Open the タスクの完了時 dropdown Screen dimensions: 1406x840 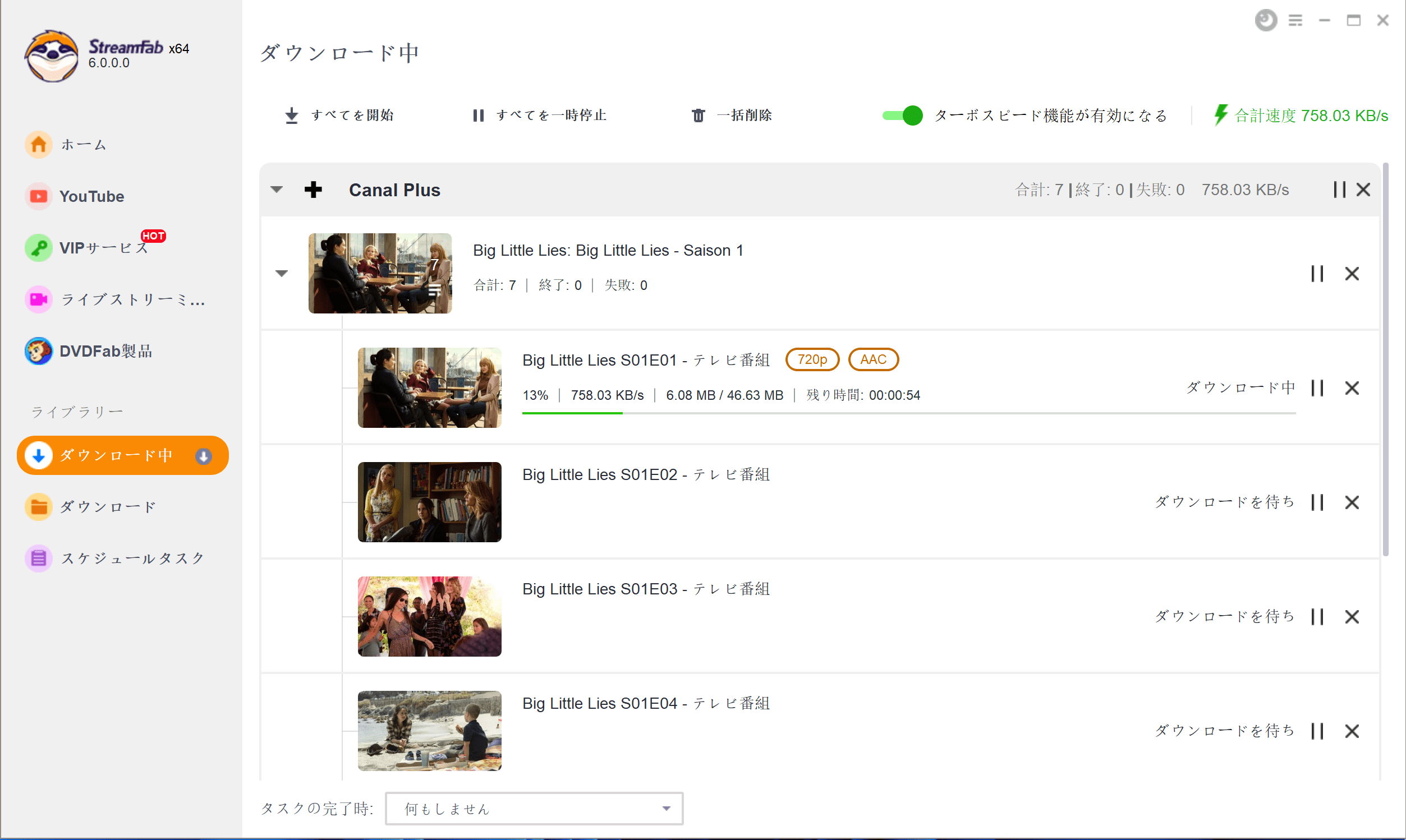[534, 808]
